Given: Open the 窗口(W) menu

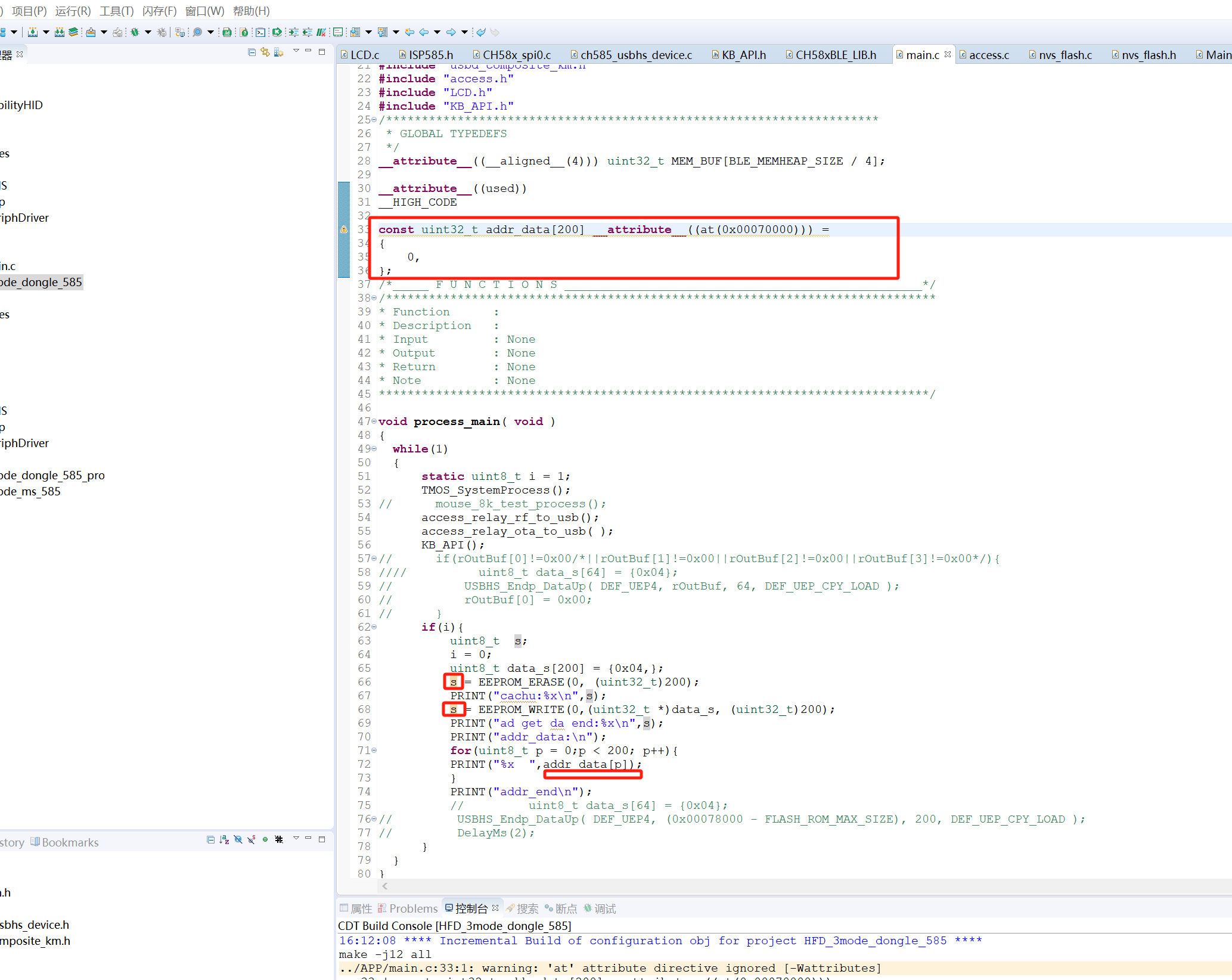Looking at the screenshot, I should pyautogui.click(x=205, y=11).
